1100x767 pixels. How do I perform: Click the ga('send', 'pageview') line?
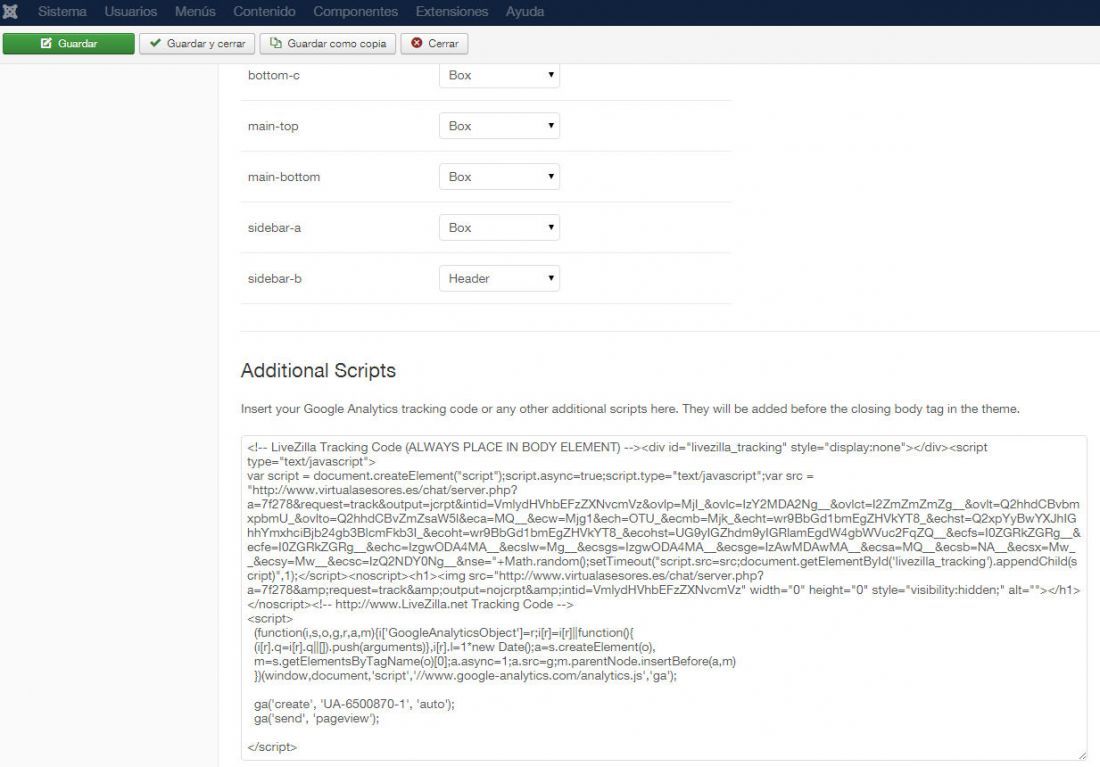coord(316,719)
